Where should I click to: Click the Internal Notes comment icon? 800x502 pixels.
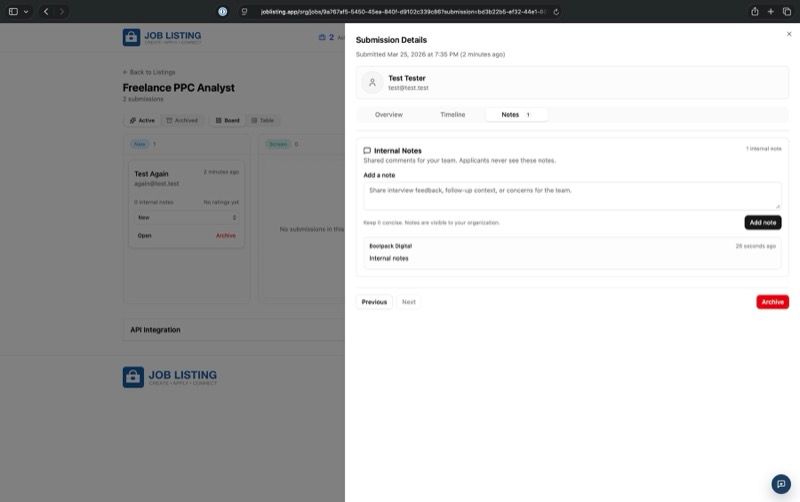367,150
